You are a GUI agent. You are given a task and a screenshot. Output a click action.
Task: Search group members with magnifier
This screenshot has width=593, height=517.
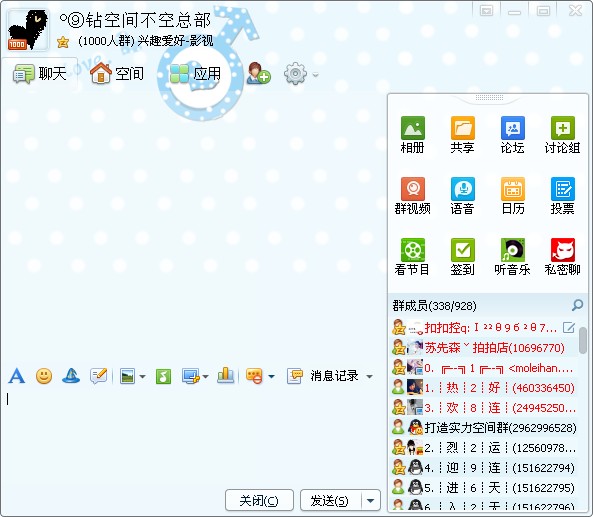(577, 305)
